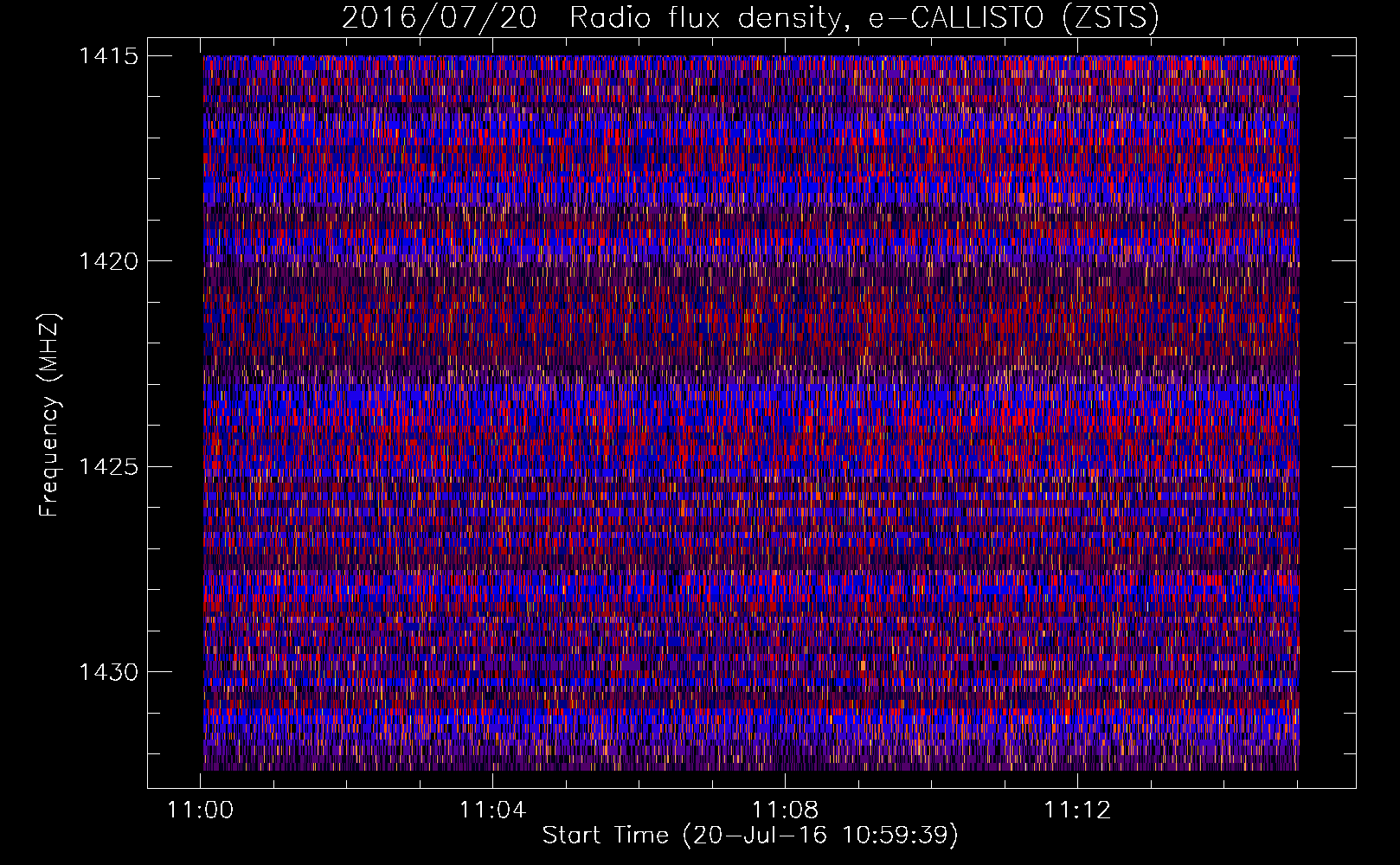Select the 1415 frequency tick label
Image resolution: width=1400 pixels, height=865 pixels.
[108, 57]
